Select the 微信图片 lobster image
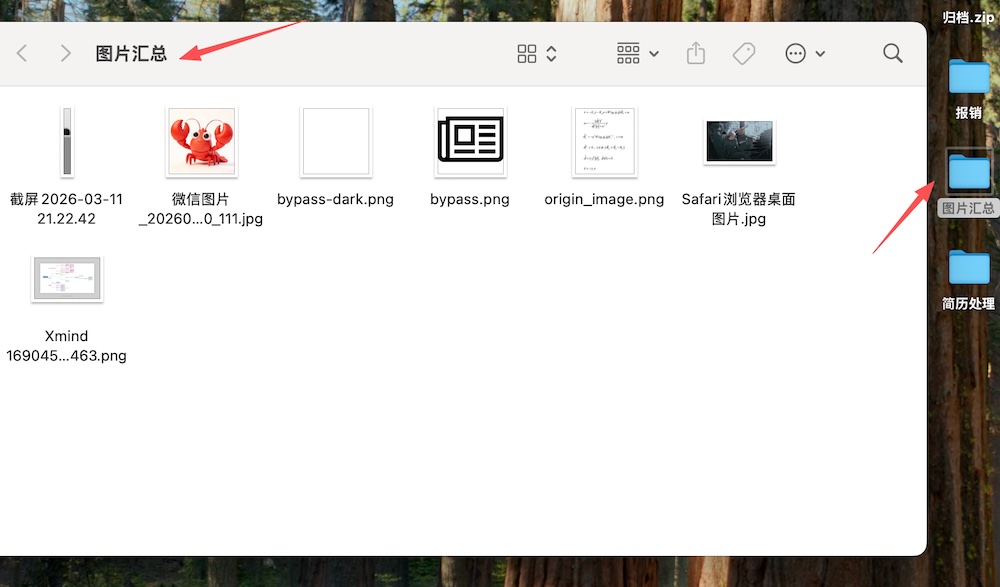Image resolution: width=1000 pixels, height=587 pixels. tap(202, 141)
